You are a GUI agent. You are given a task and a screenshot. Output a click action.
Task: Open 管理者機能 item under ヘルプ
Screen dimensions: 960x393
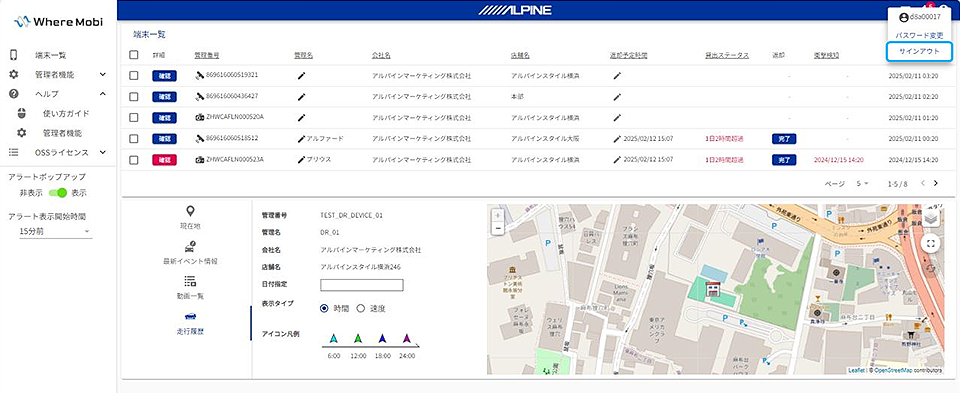point(62,133)
